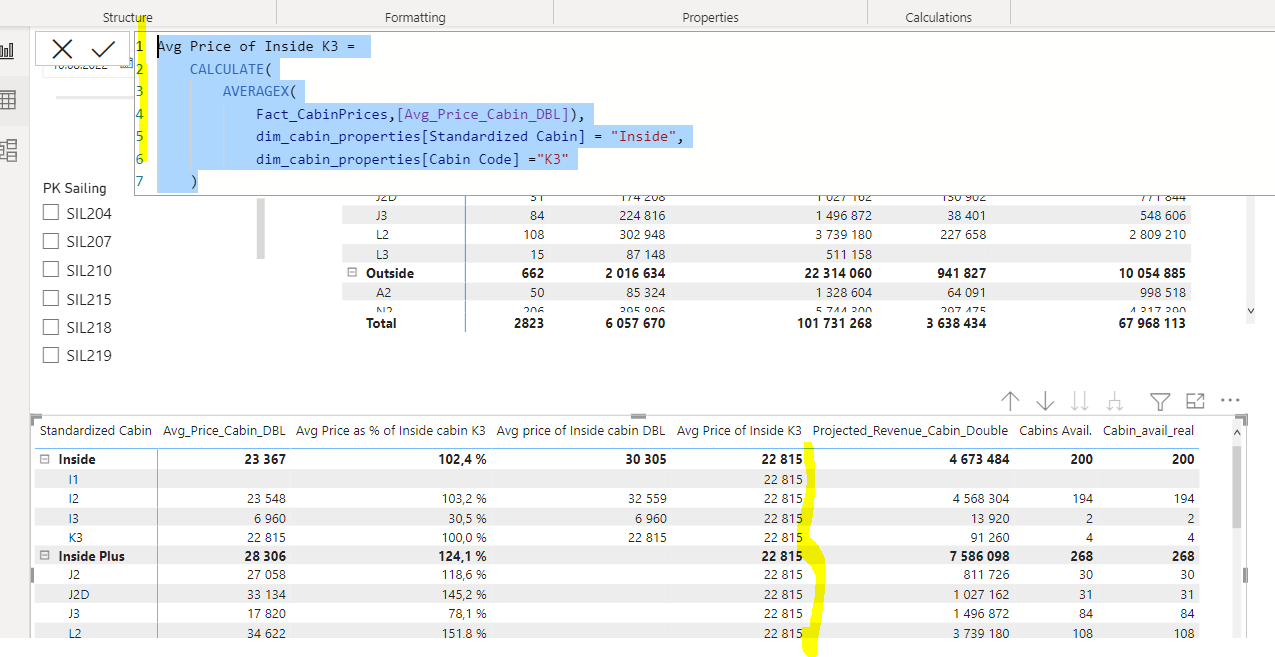Open Model view from left sidebar
1275x657 pixels.
9,150
